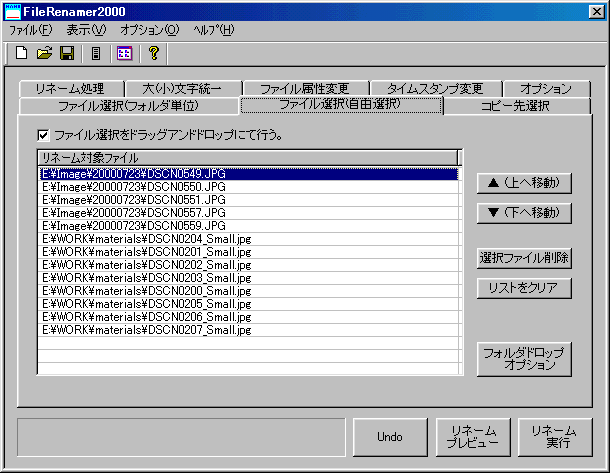Click the purple window toolbar icon

point(124,53)
